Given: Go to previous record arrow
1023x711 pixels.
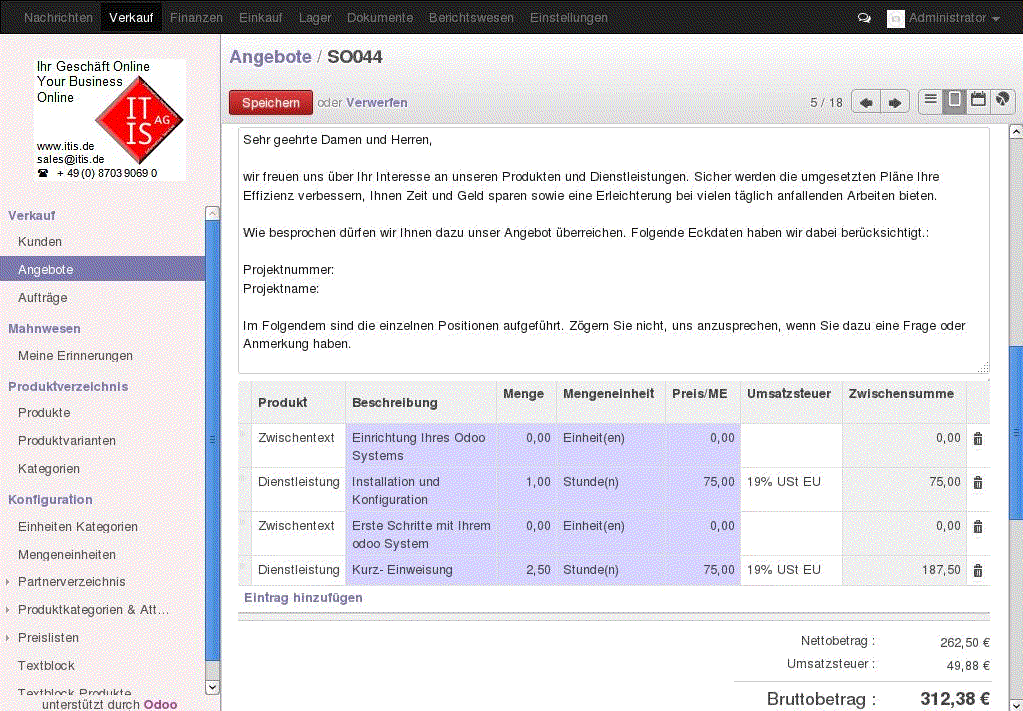Looking at the screenshot, I should pos(866,102).
